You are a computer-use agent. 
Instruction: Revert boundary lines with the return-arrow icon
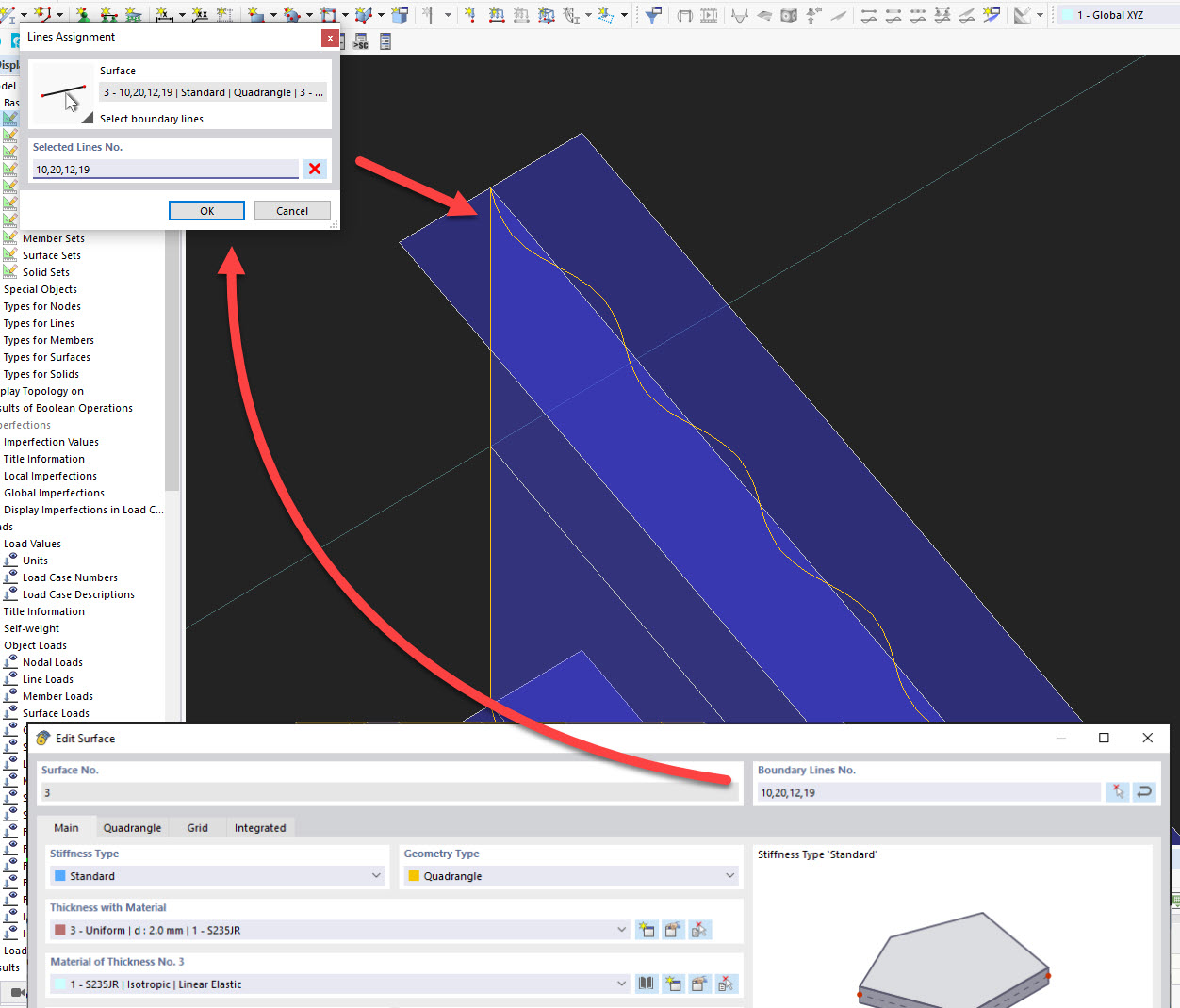pyautogui.click(x=1144, y=792)
